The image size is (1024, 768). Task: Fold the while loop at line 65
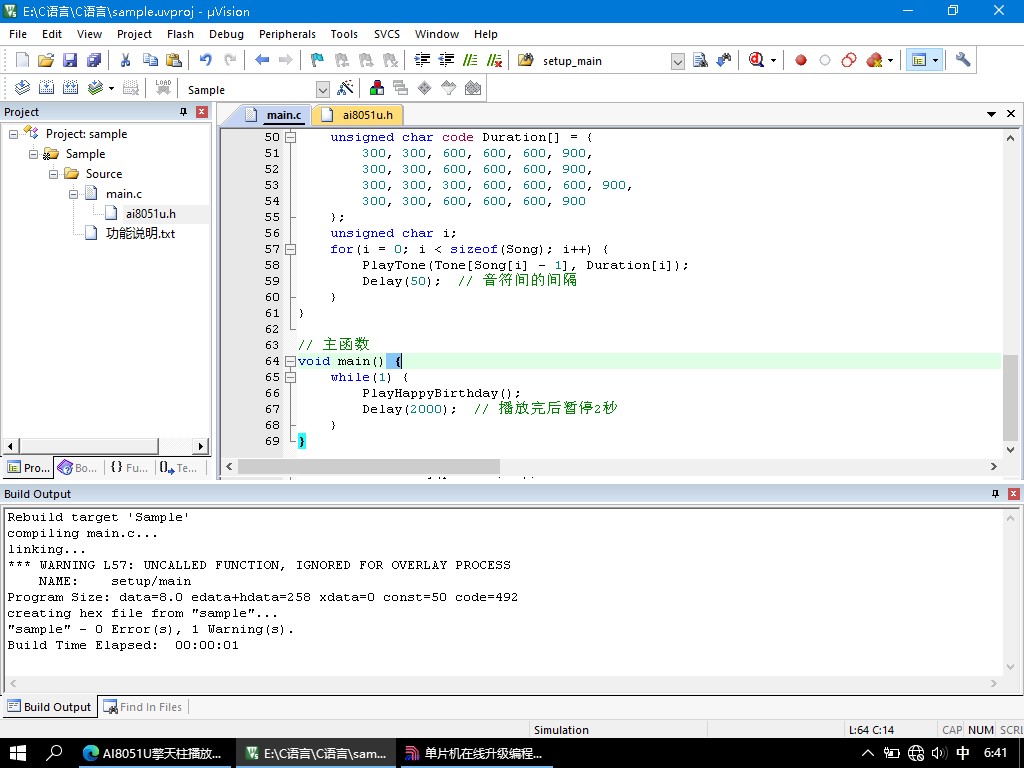(291, 377)
